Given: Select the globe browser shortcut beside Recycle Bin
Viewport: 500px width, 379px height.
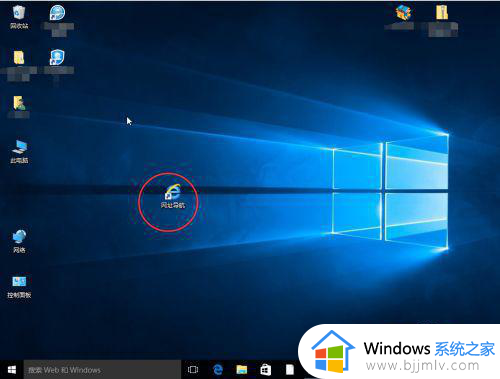Looking at the screenshot, I should (57, 18).
